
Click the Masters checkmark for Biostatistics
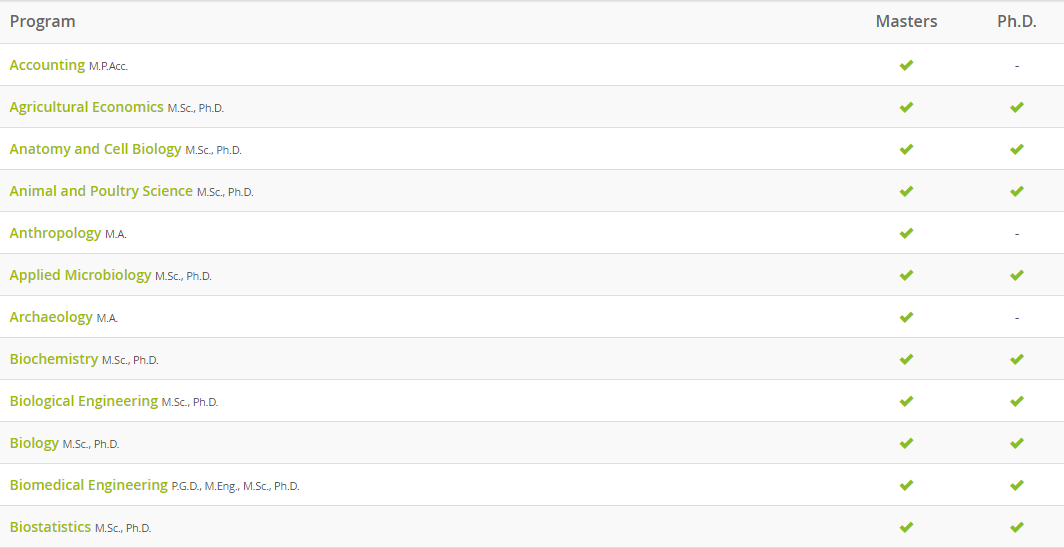tap(906, 527)
